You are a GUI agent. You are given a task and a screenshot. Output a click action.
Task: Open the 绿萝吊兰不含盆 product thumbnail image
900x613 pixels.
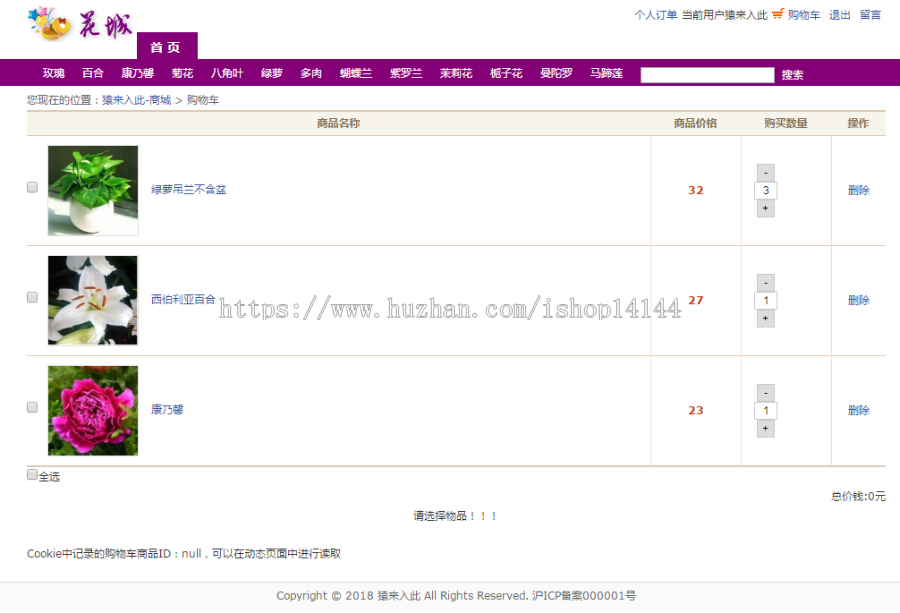click(93, 189)
